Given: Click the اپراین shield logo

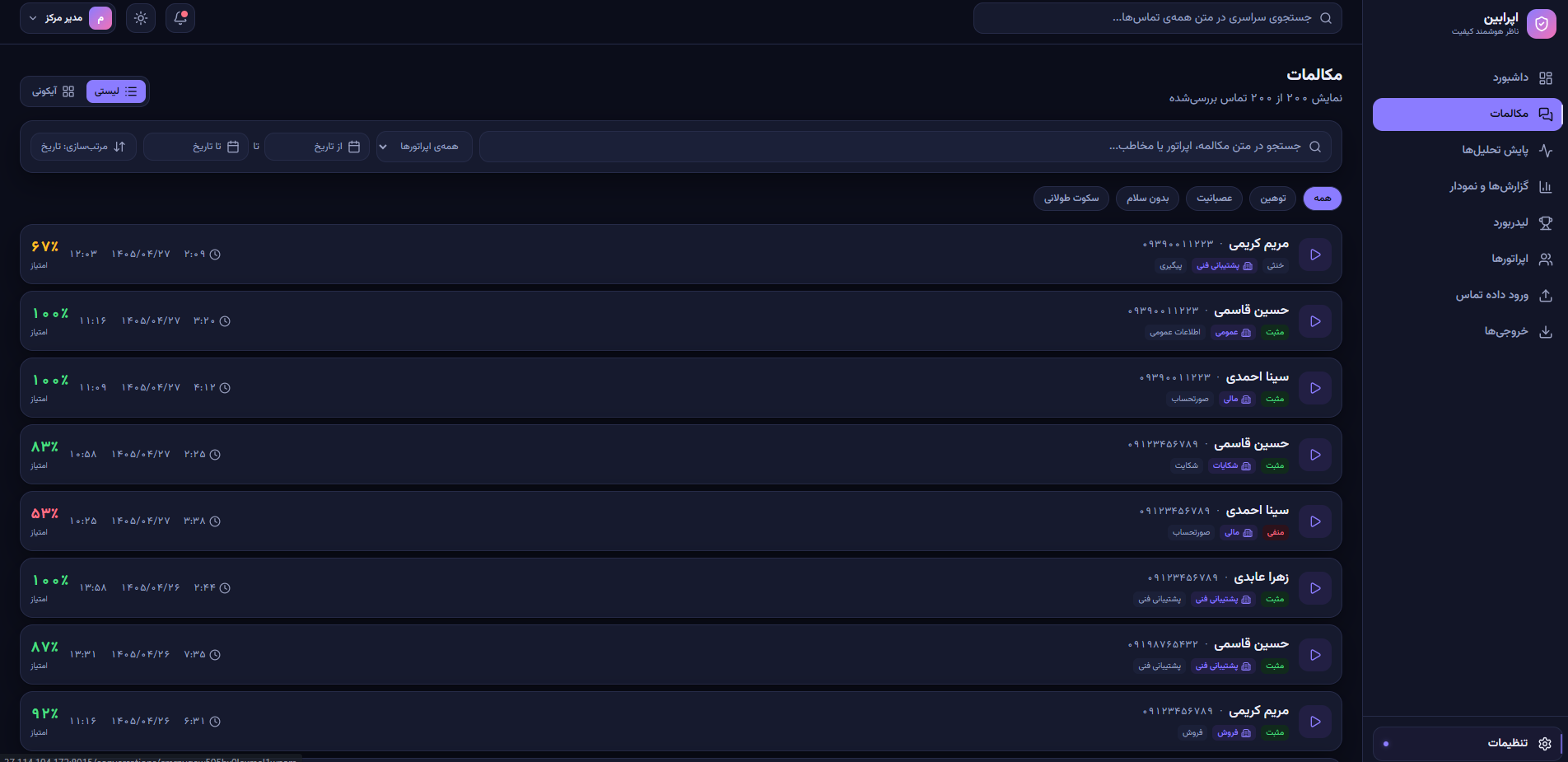Looking at the screenshot, I should (x=1542, y=24).
